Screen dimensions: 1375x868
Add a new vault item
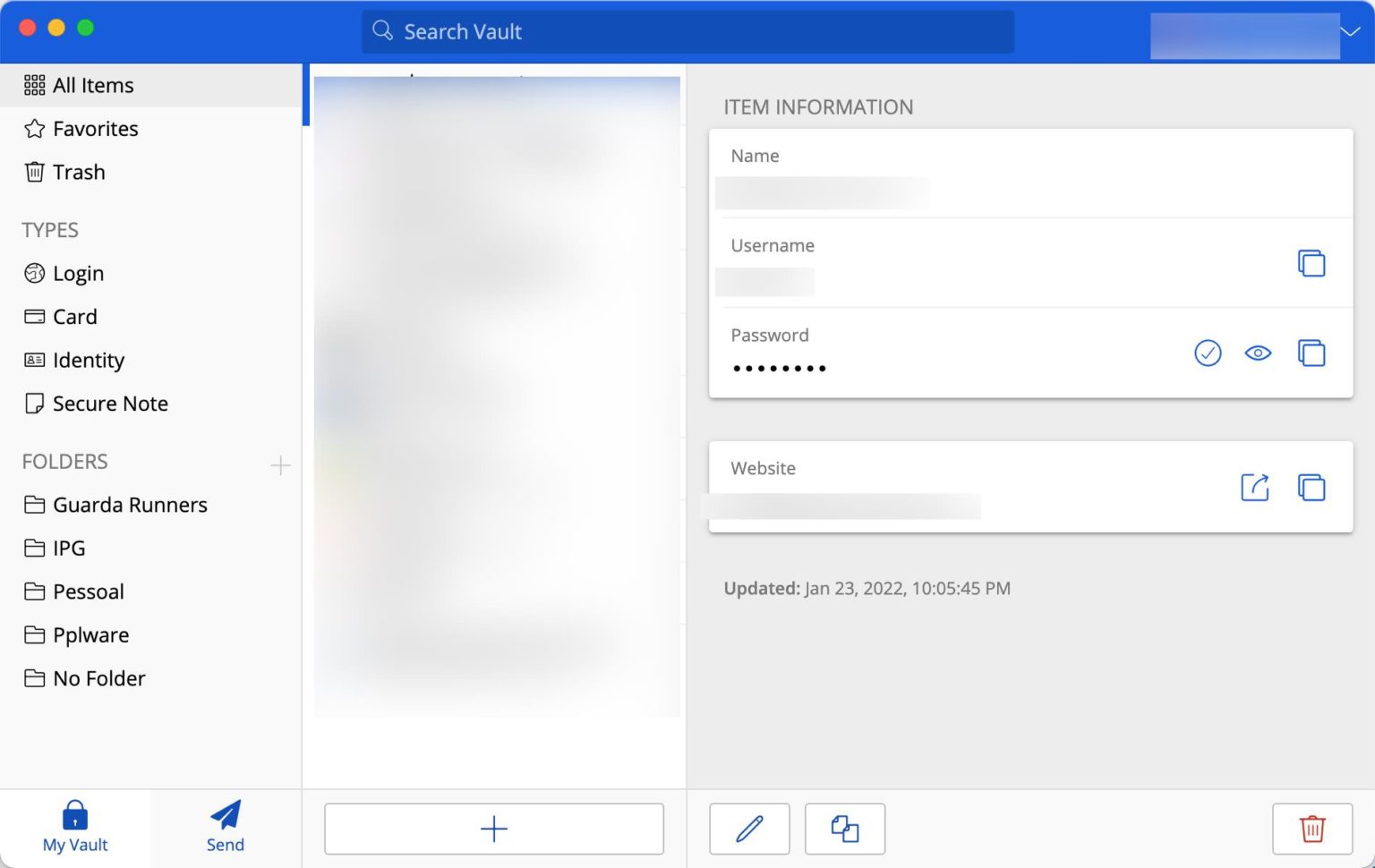tap(493, 829)
